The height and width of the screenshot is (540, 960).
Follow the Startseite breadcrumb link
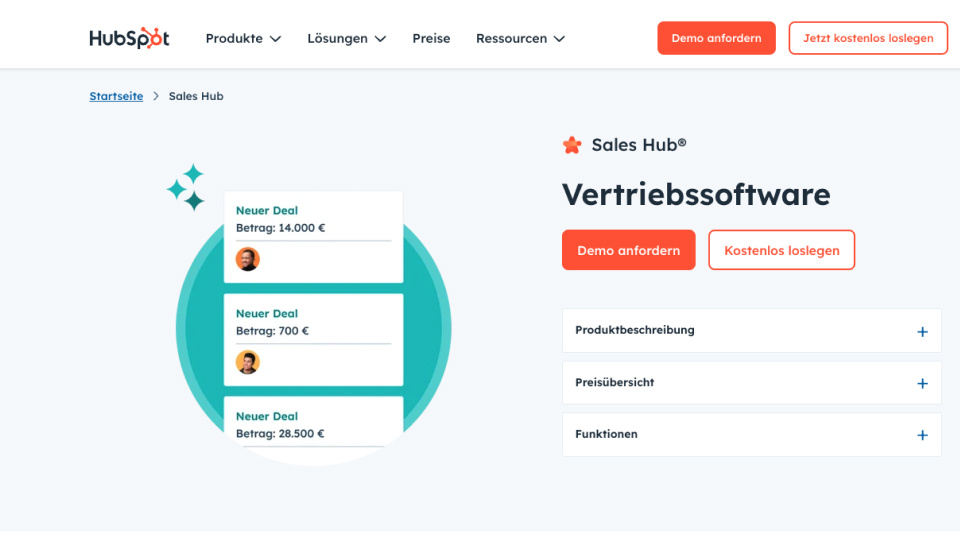point(116,96)
